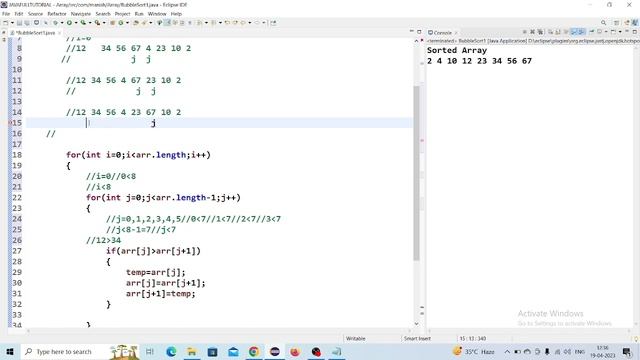
Task: Toggle Show Console When Standard Error Changes
Action: [581, 32]
